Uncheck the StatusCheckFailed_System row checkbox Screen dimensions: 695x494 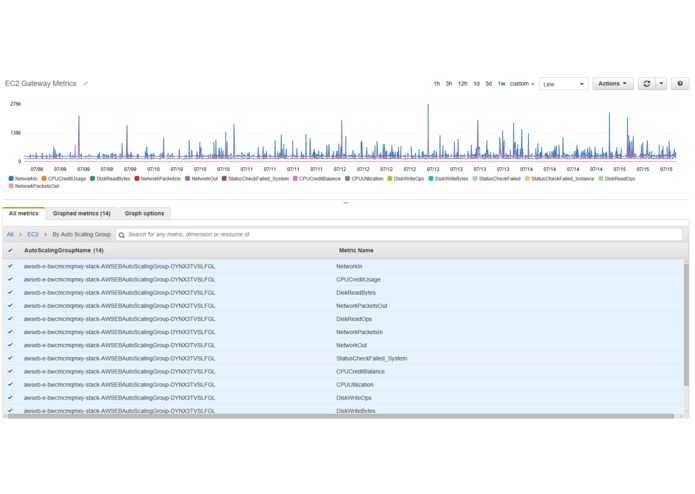10,358
